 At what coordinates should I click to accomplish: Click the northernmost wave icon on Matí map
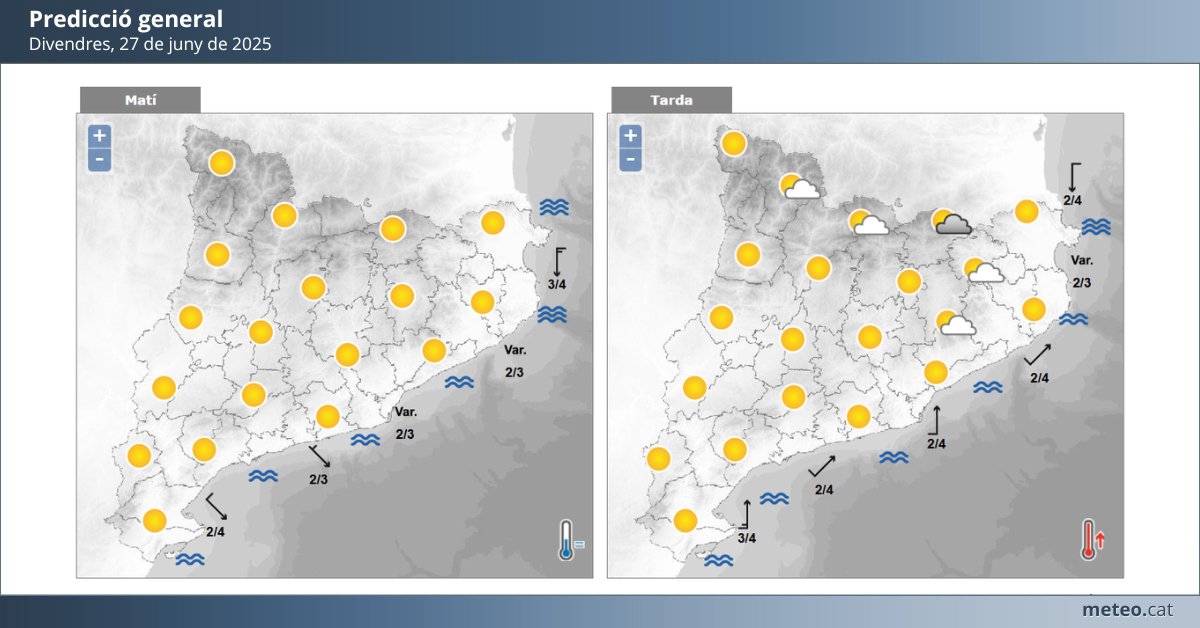[x=554, y=207]
